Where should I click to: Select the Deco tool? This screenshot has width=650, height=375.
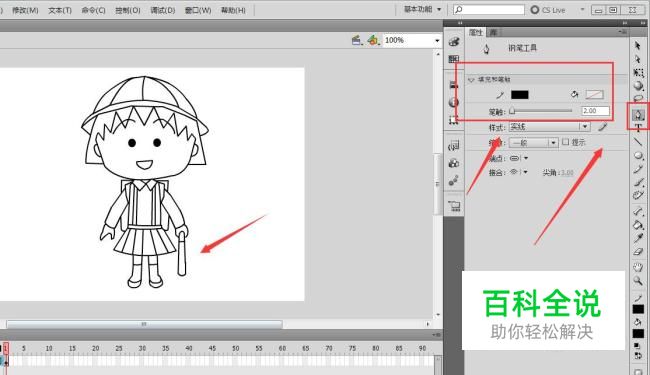click(x=638, y=195)
